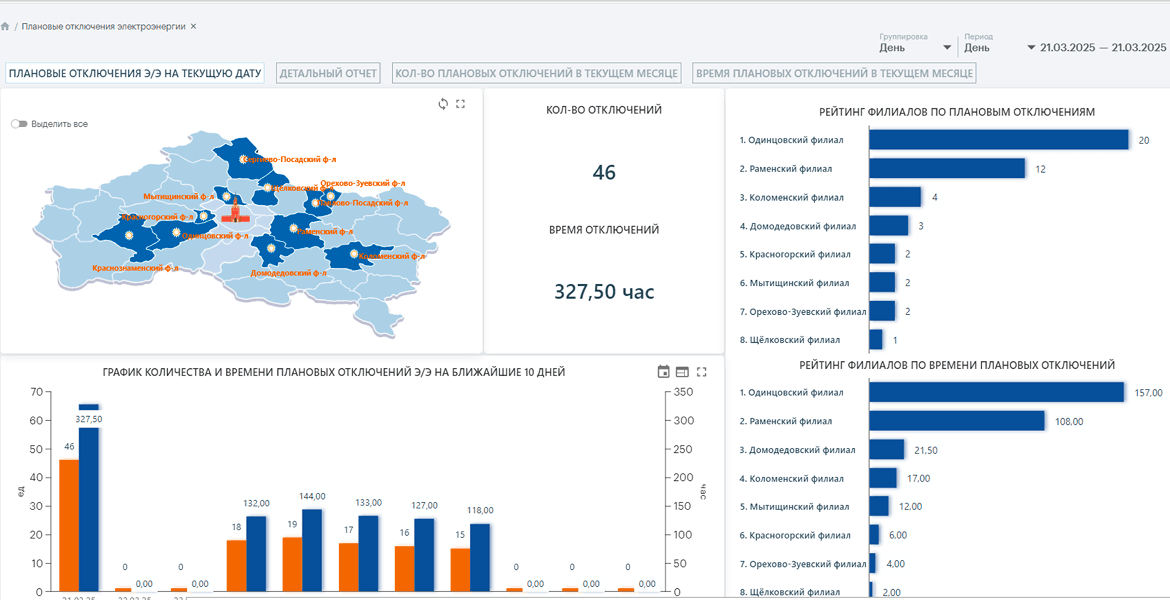This screenshot has width=1170, height=600.
Task: Click the Плановые отключения электроэнергии breadcrumb
Action: [x=104, y=26]
